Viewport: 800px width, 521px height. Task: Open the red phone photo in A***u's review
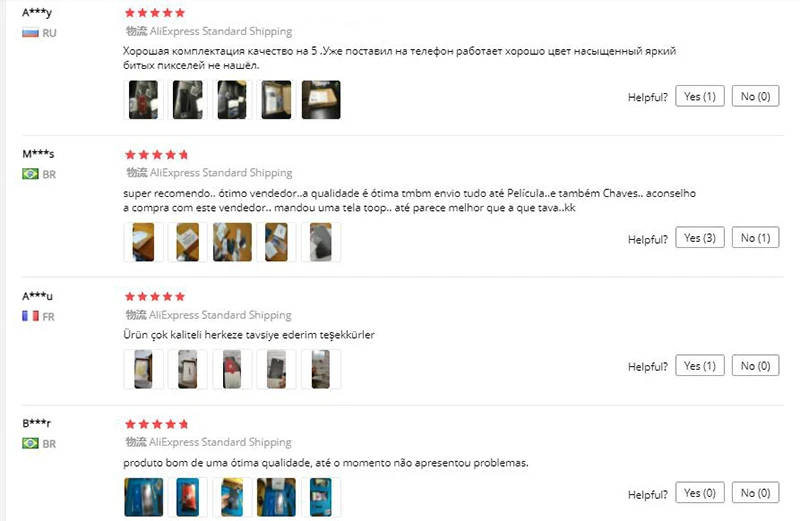(x=232, y=369)
